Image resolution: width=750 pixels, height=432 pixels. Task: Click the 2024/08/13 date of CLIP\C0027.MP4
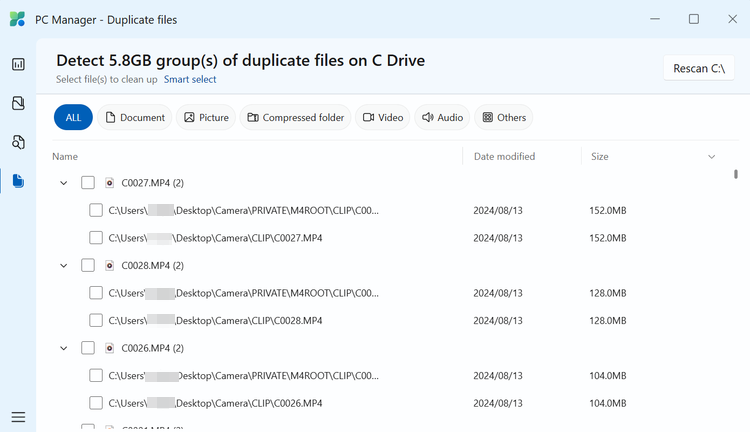498,238
